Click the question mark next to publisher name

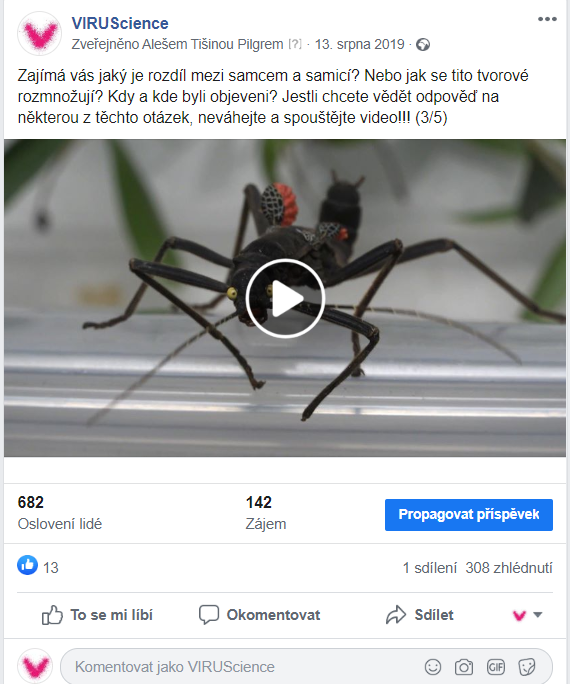click(295, 44)
